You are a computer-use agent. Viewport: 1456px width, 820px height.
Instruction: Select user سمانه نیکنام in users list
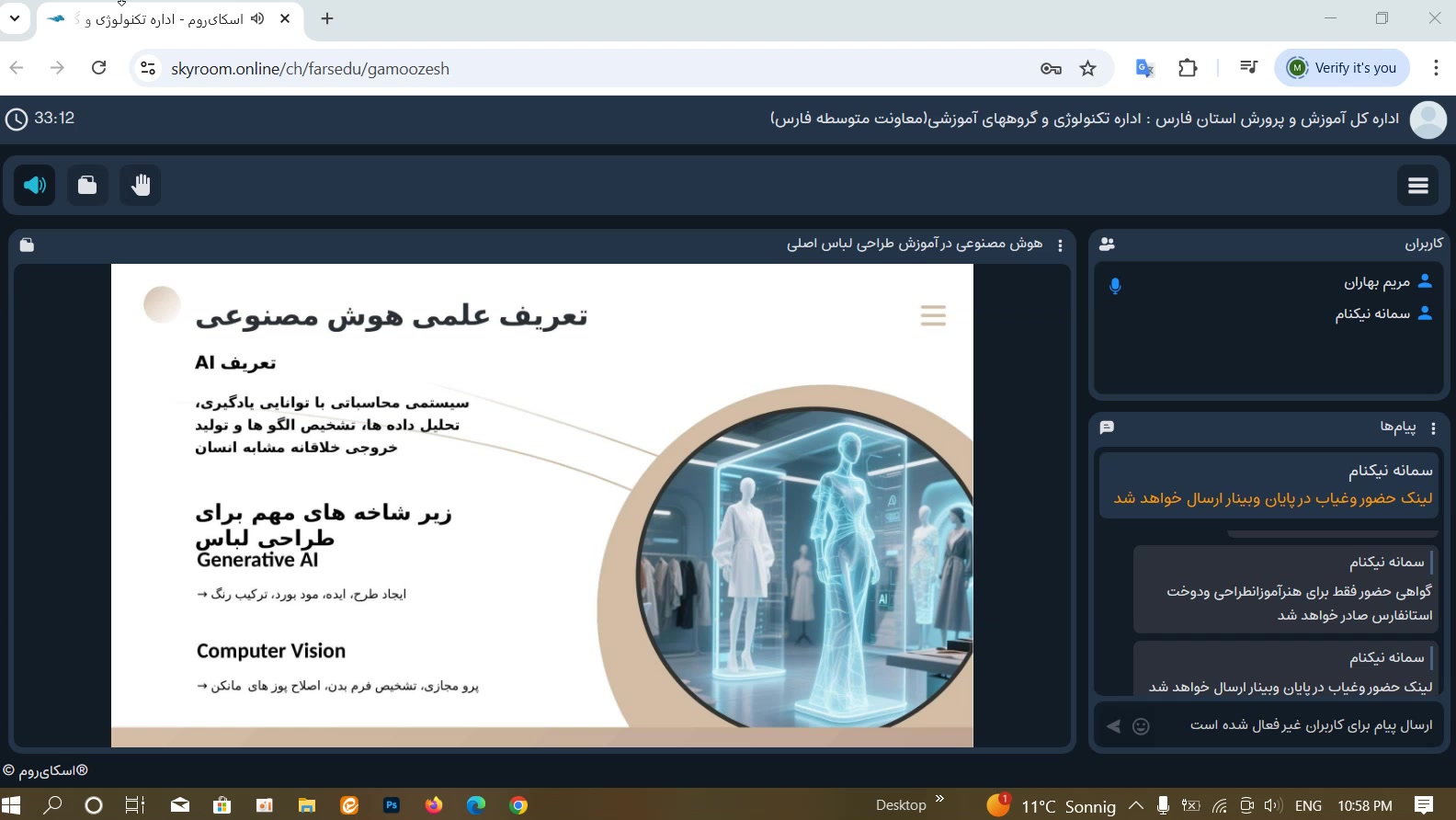(x=1371, y=314)
